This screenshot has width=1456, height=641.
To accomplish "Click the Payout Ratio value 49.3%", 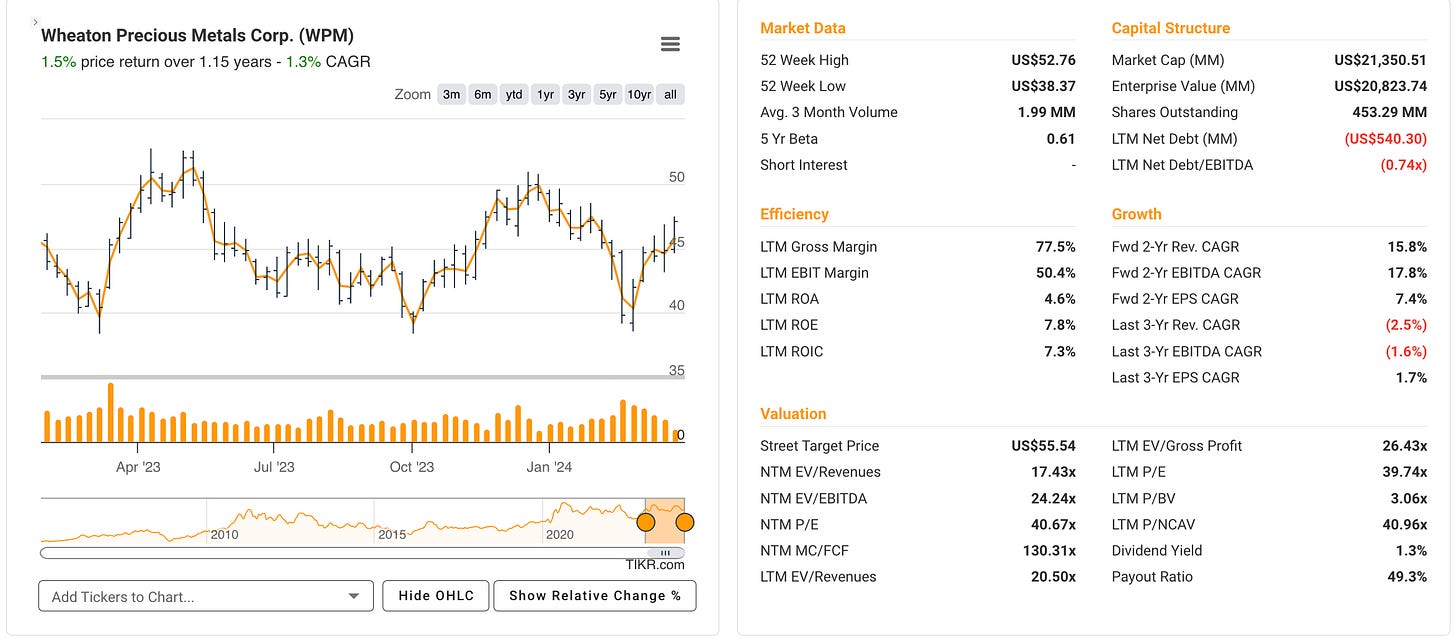I will [1407, 577].
